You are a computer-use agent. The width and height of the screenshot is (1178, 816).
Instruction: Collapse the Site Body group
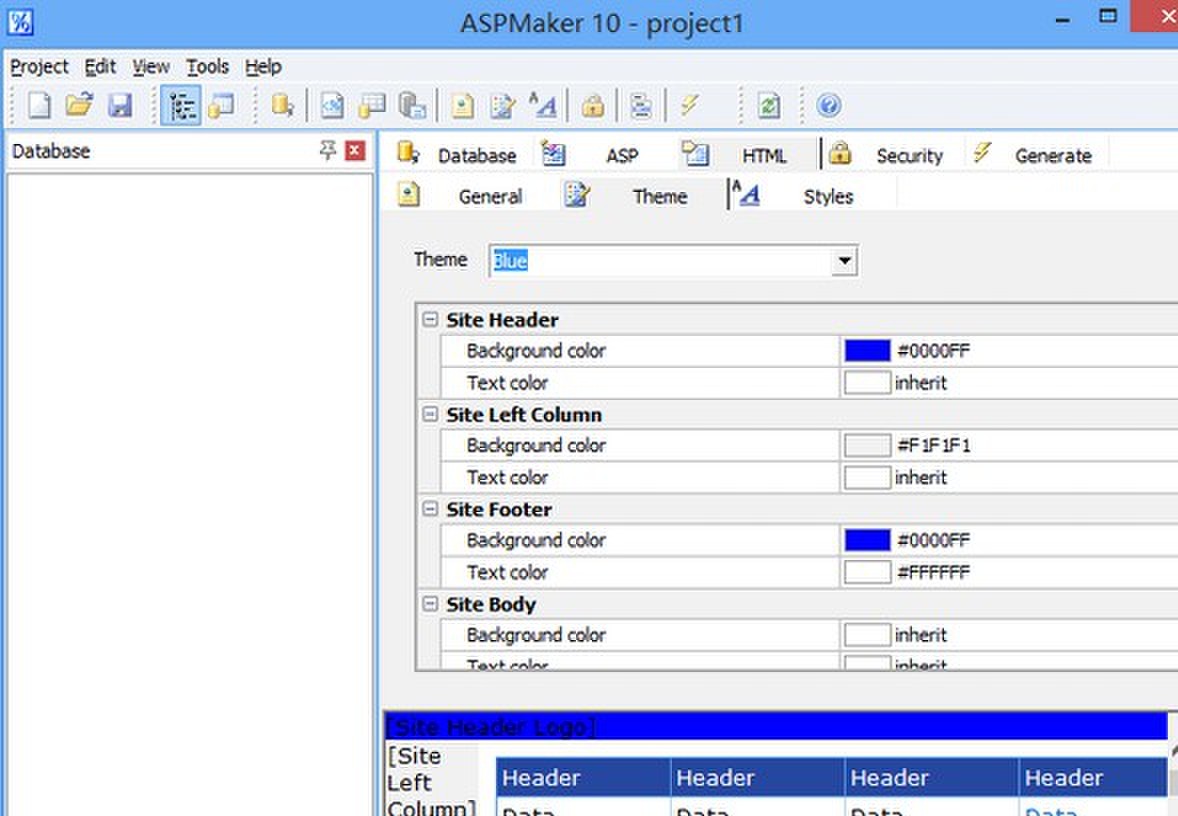click(x=430, y=603)
